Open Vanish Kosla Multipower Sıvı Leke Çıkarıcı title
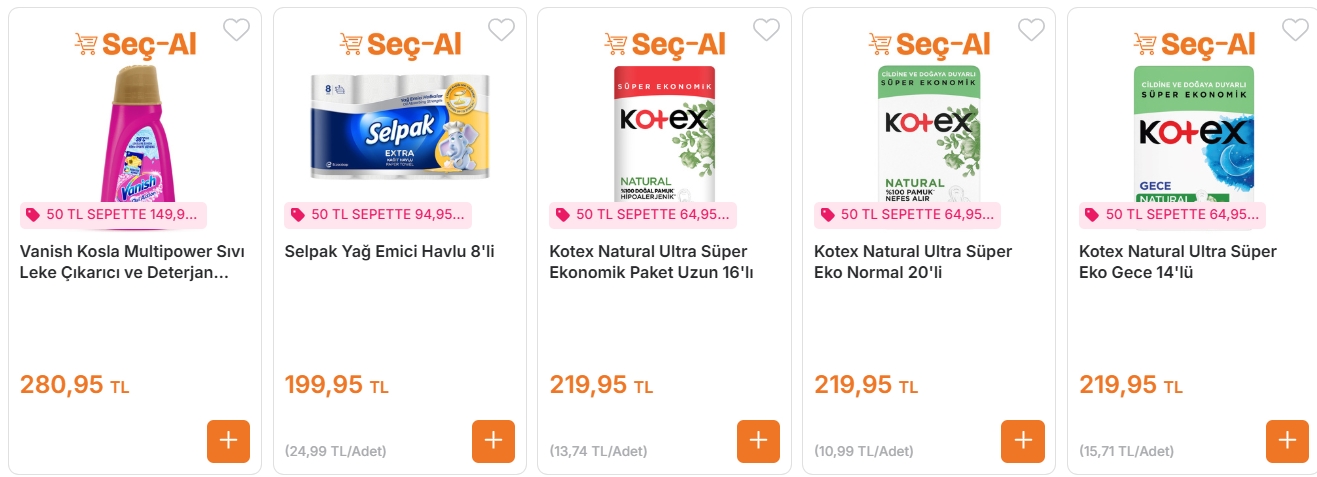The height and width of the screenshot is (477, 1317). coord(132,262)
